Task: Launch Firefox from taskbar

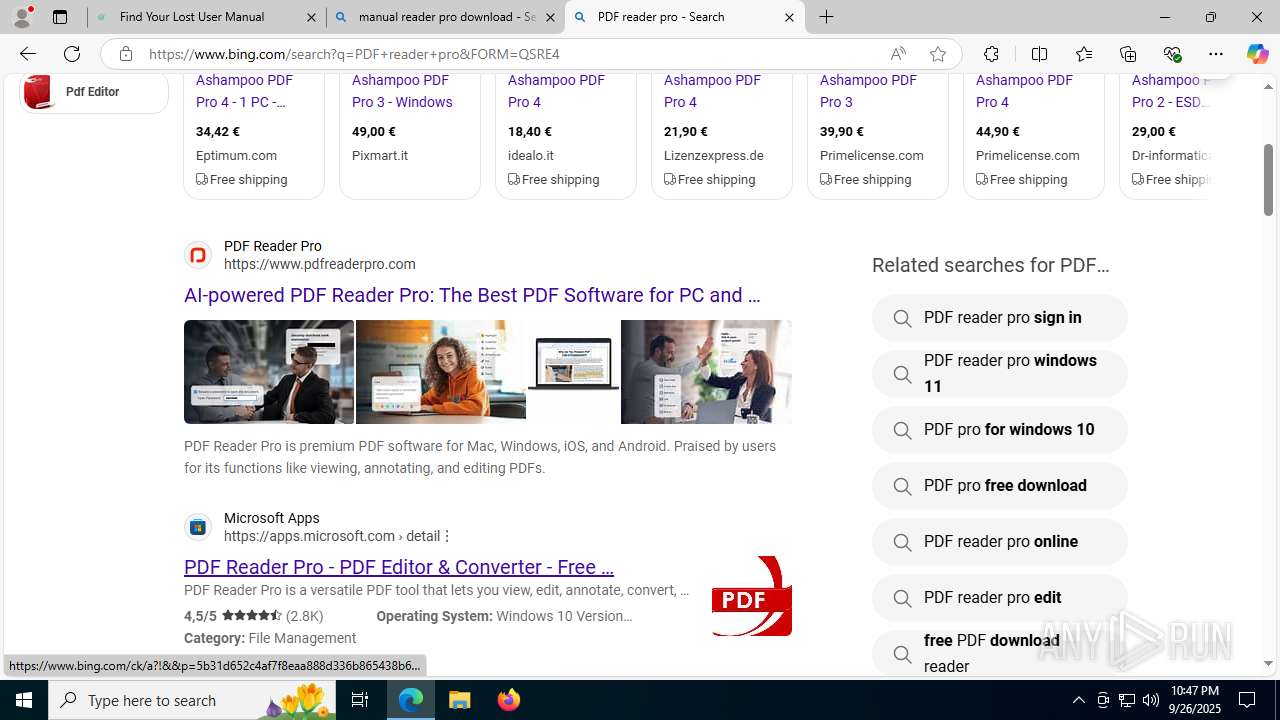Action: [508, 700]
